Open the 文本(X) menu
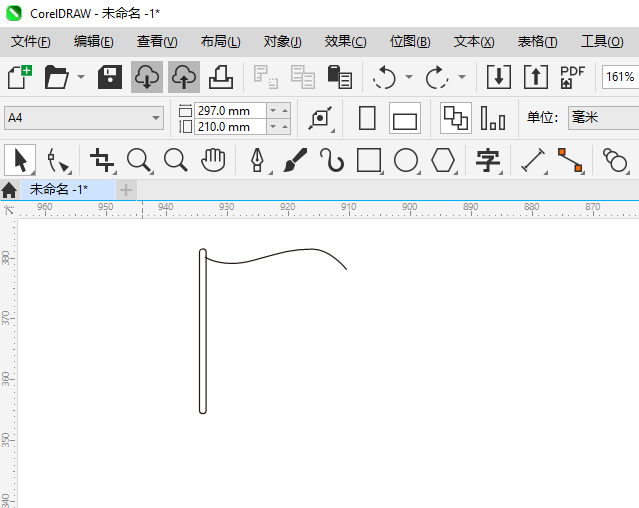The width and height of the screenshot is (639, 508). pos(474,42)
